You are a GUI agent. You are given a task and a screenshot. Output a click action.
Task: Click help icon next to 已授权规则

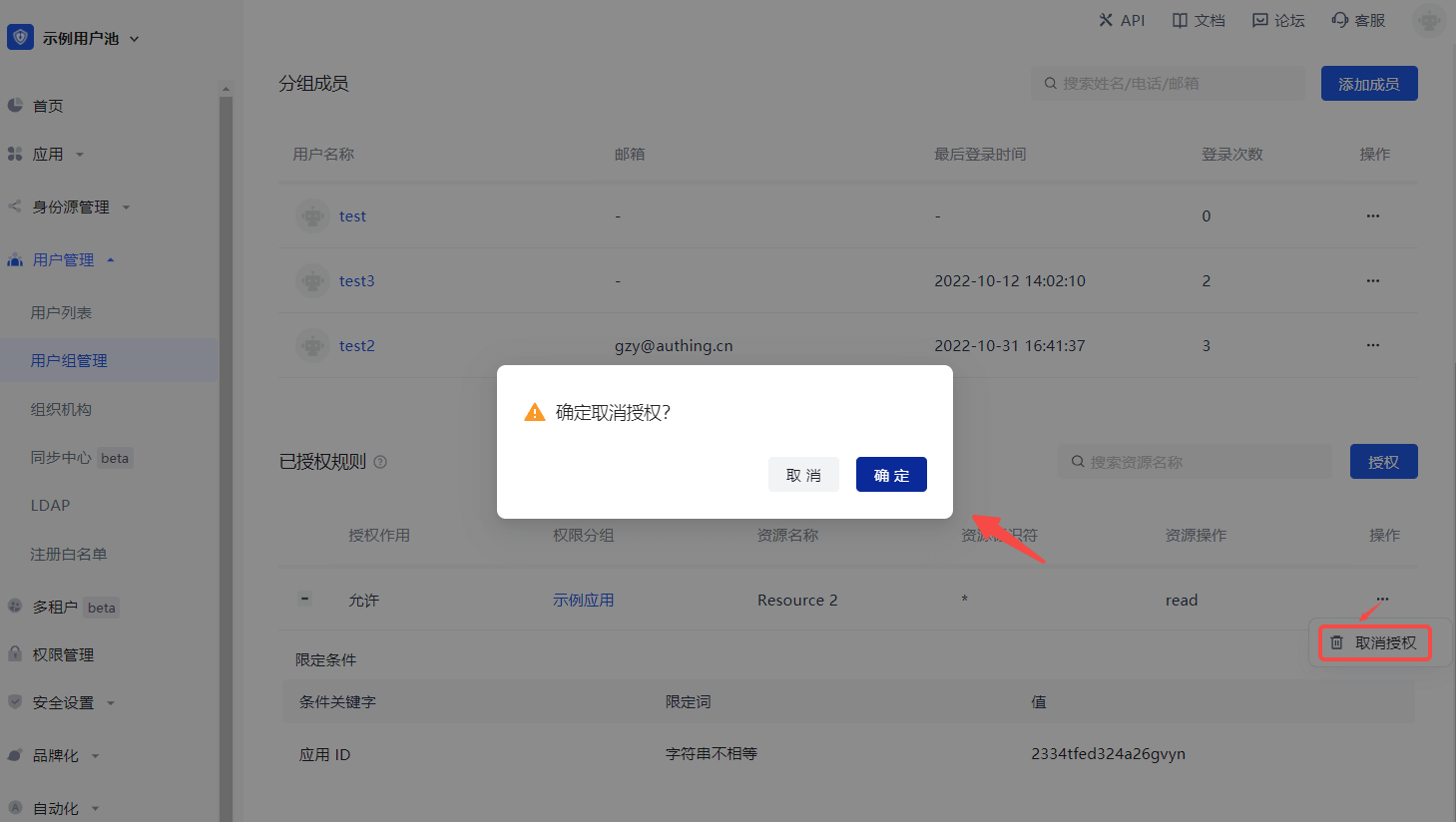point(380,462)
